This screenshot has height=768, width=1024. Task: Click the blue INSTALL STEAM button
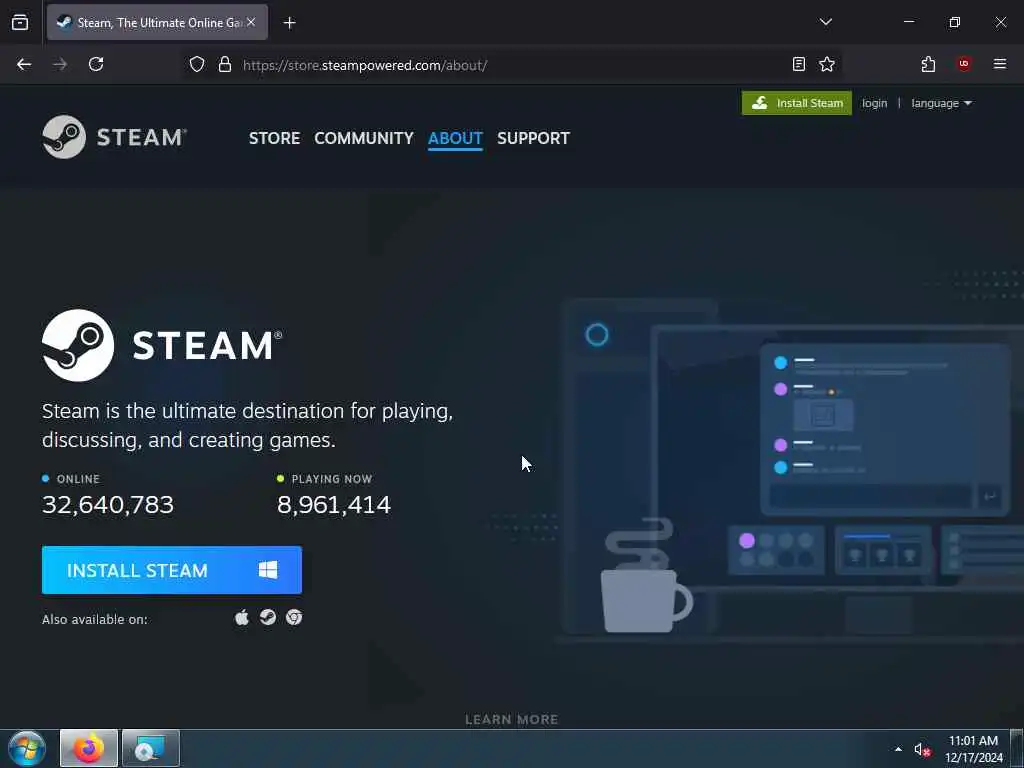pos(172,570)
